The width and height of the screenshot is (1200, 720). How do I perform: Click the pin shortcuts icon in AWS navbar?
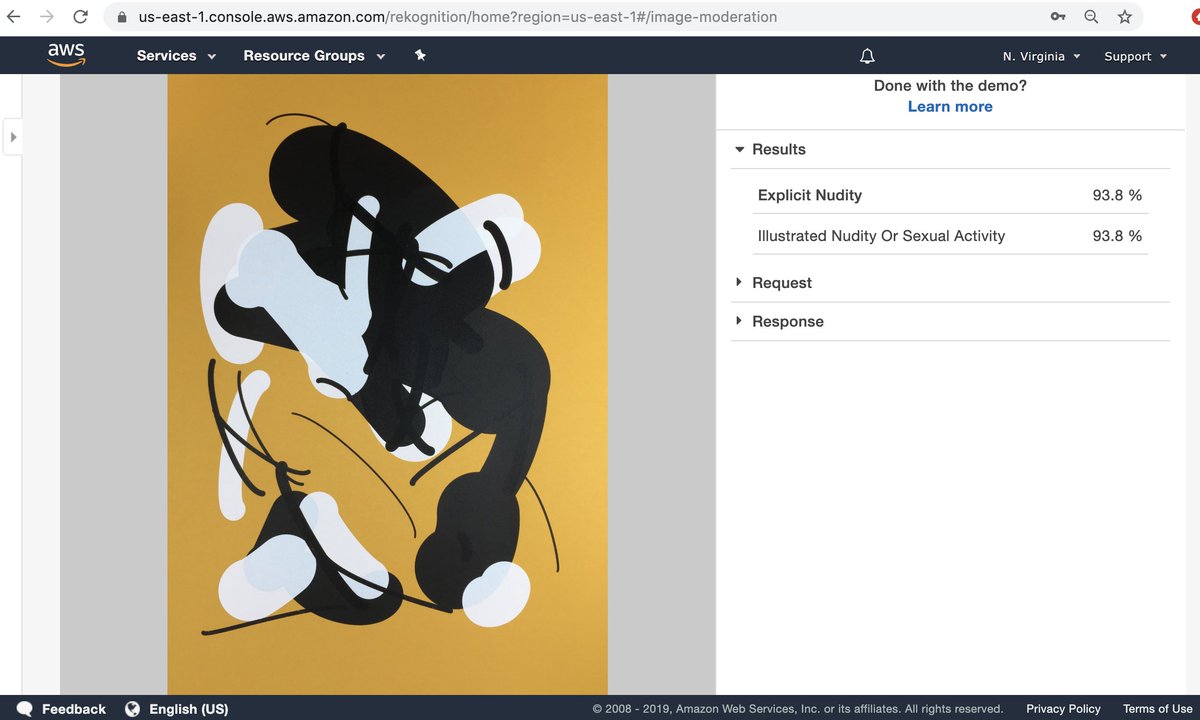[x=420, y=55]
